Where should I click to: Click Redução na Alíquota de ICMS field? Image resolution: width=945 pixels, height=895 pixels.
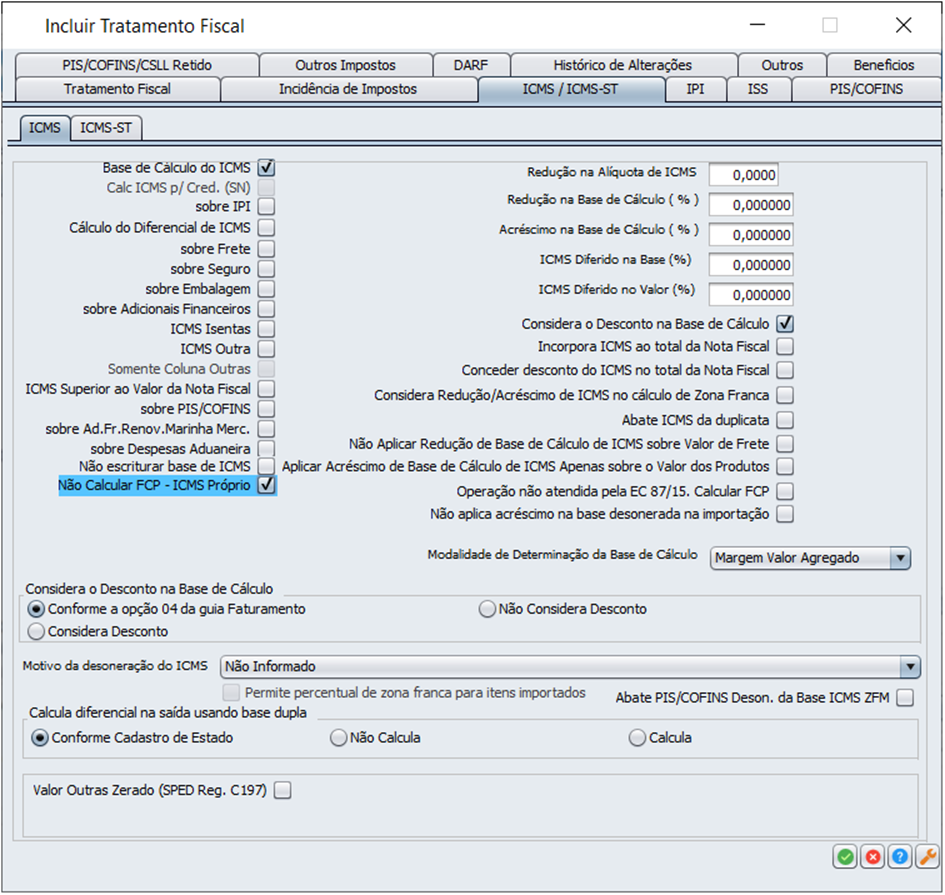click(x=743, y=175)
